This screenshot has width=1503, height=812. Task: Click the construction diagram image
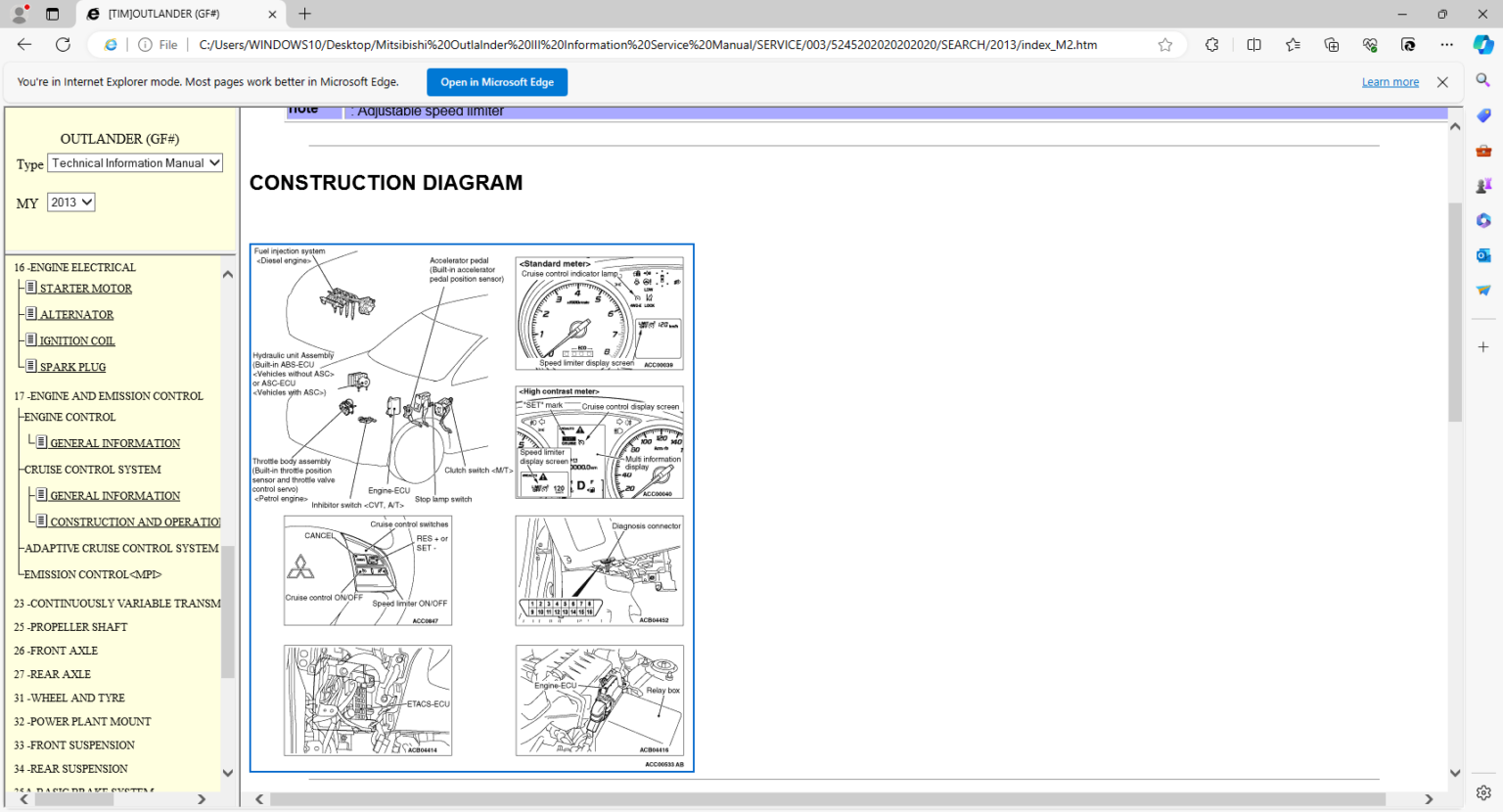pyautogui.click(x=472, y=508)
